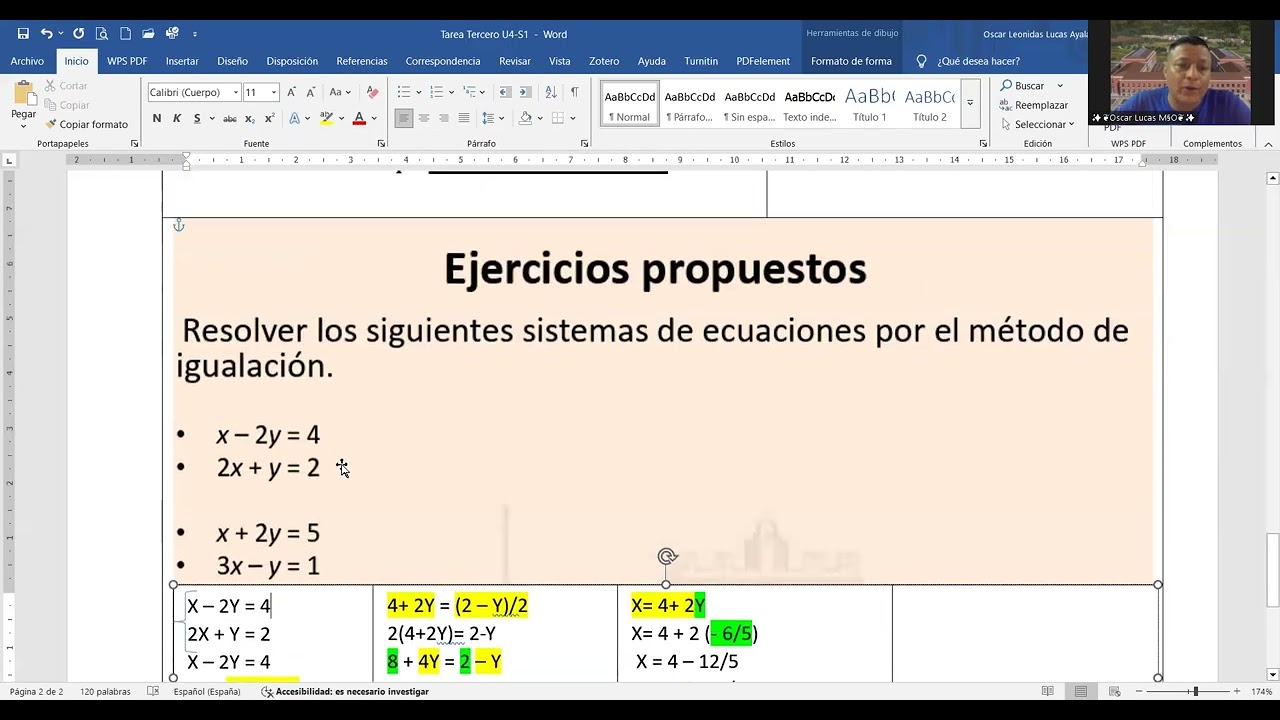Justify paragraph text

tap(464, 118)
